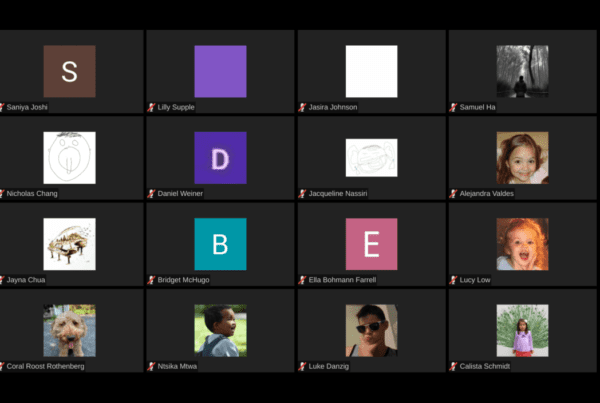The width and height of the screenshot is (600, 403).
Task: Click muted microphone icon next to Lilly Supple
Action: (x=152, y=107)
